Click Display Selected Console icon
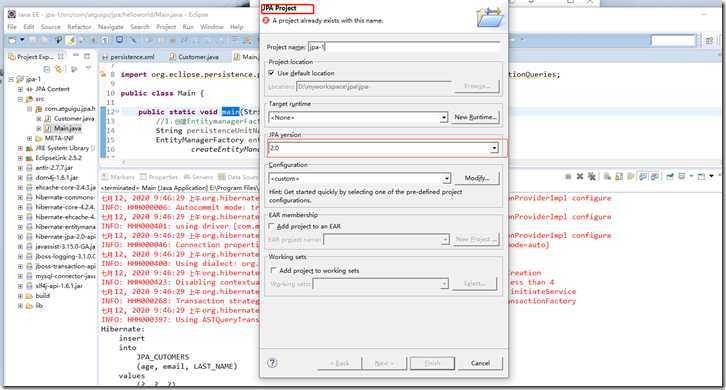 pos(682,176)
